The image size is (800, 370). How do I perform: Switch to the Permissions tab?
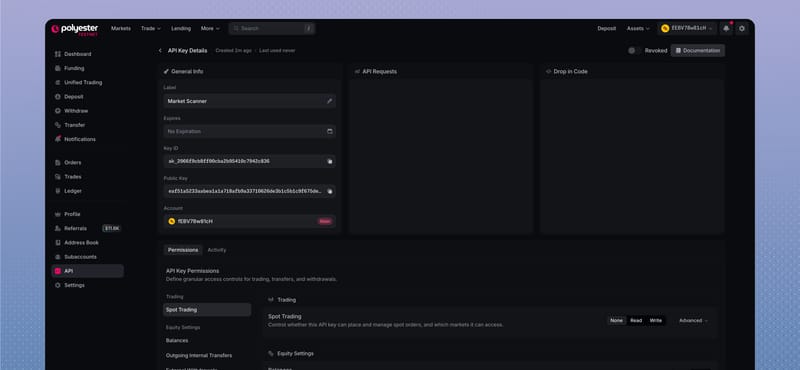(x=183, y=250)
